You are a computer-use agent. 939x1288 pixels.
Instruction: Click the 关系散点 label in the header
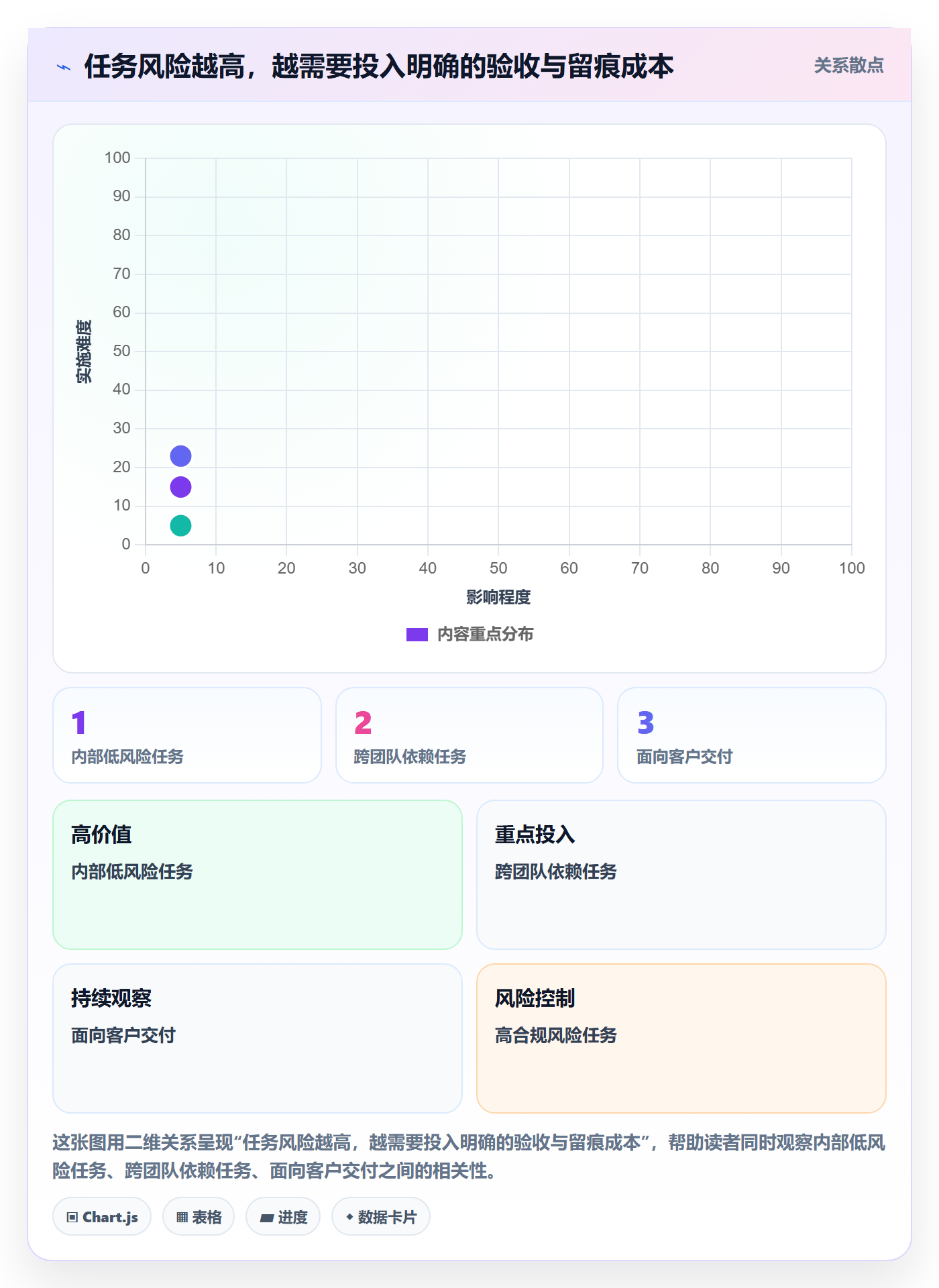(848, 66)
